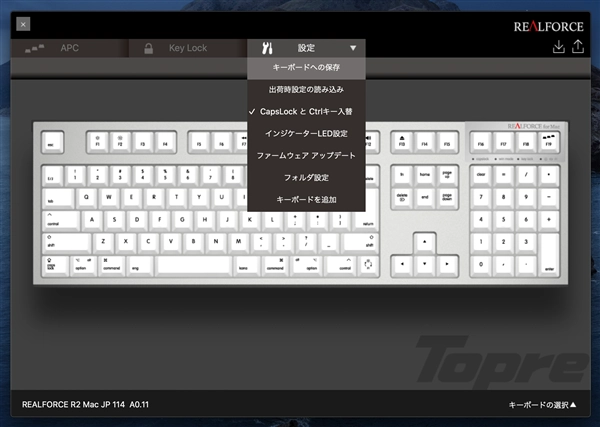
Task: Select the tab key on the keyboard
Action: tap(58, 197)
